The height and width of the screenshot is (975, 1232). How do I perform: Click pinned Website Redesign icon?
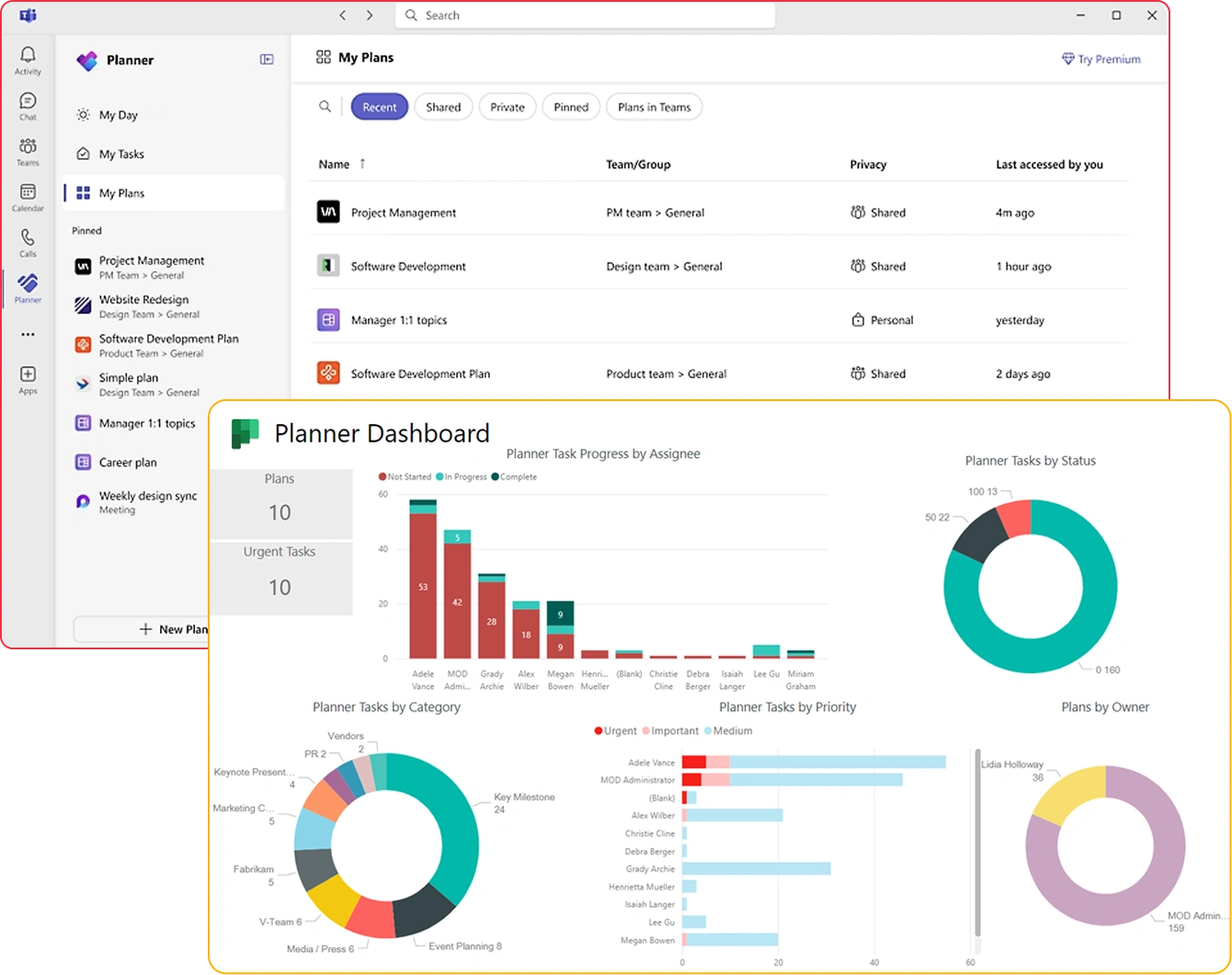(x=83, y=305)
